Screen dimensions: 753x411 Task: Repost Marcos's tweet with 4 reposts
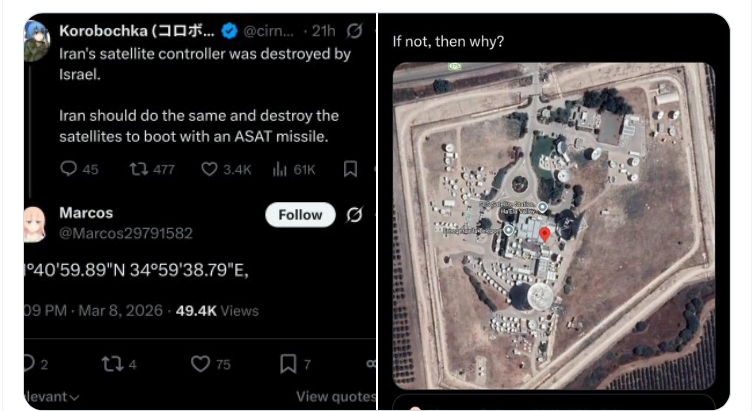[111, 364]
